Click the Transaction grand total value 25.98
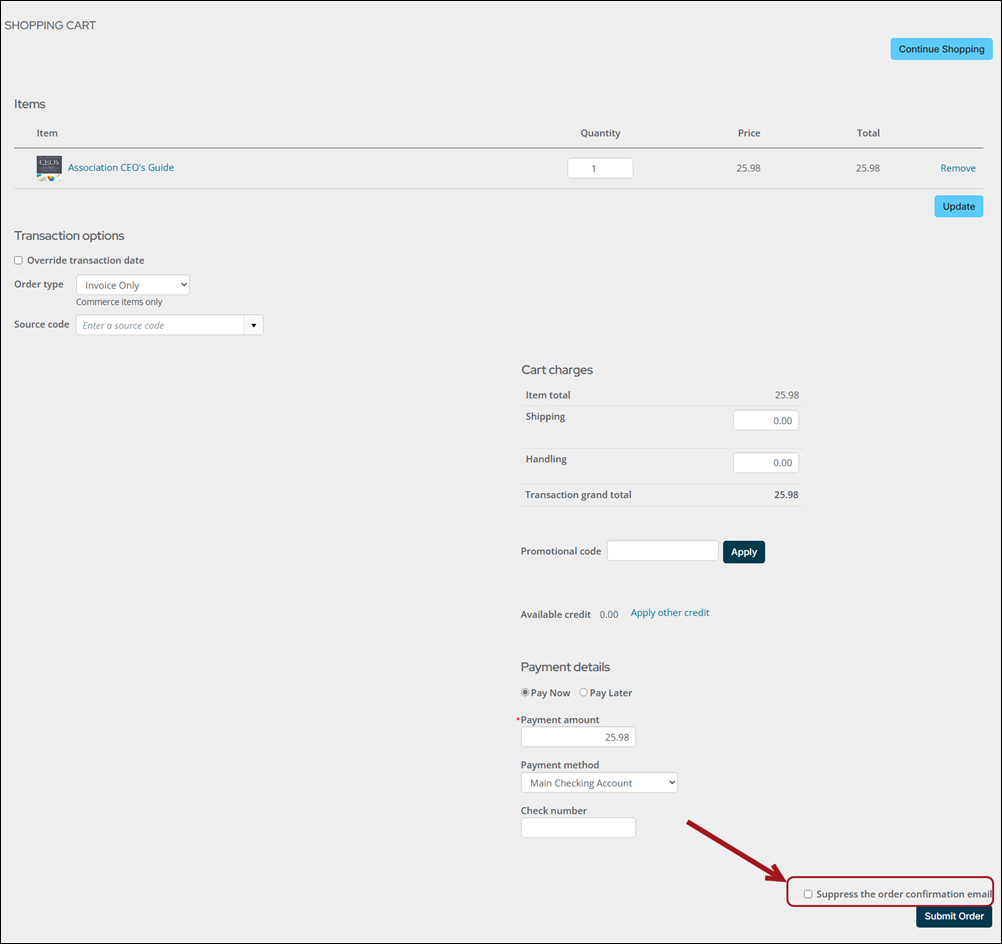 (x=786, y=495)
